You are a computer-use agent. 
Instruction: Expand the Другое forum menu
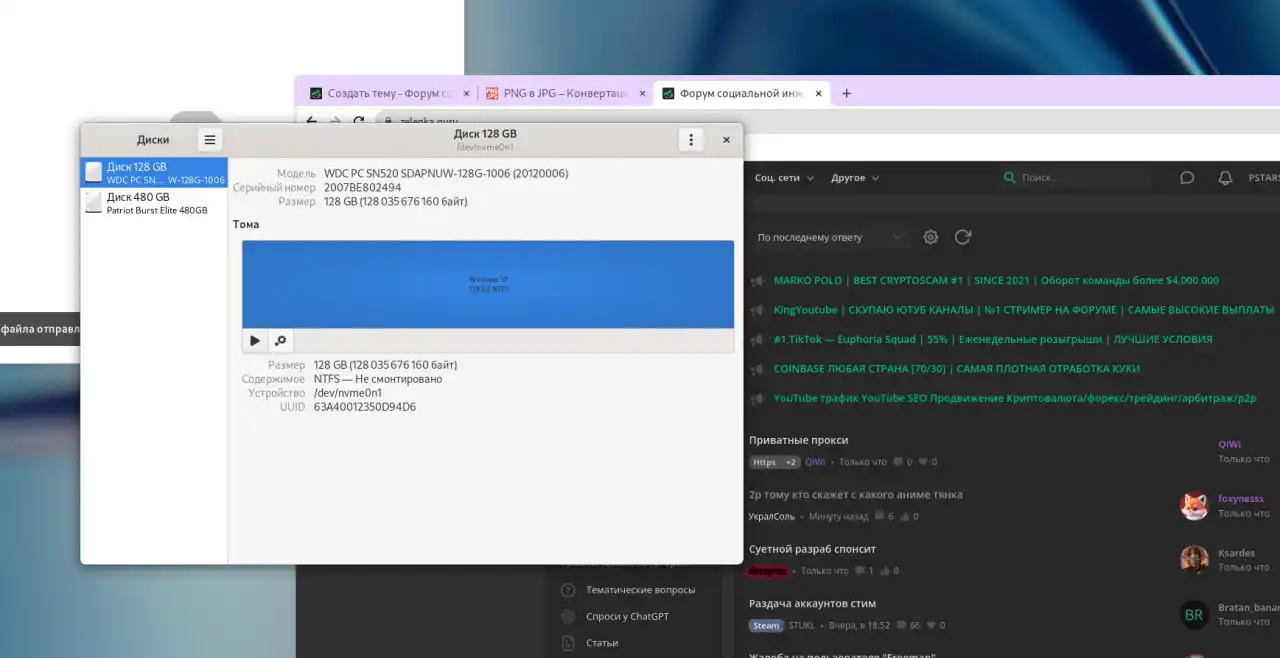(x=855, y=178)
